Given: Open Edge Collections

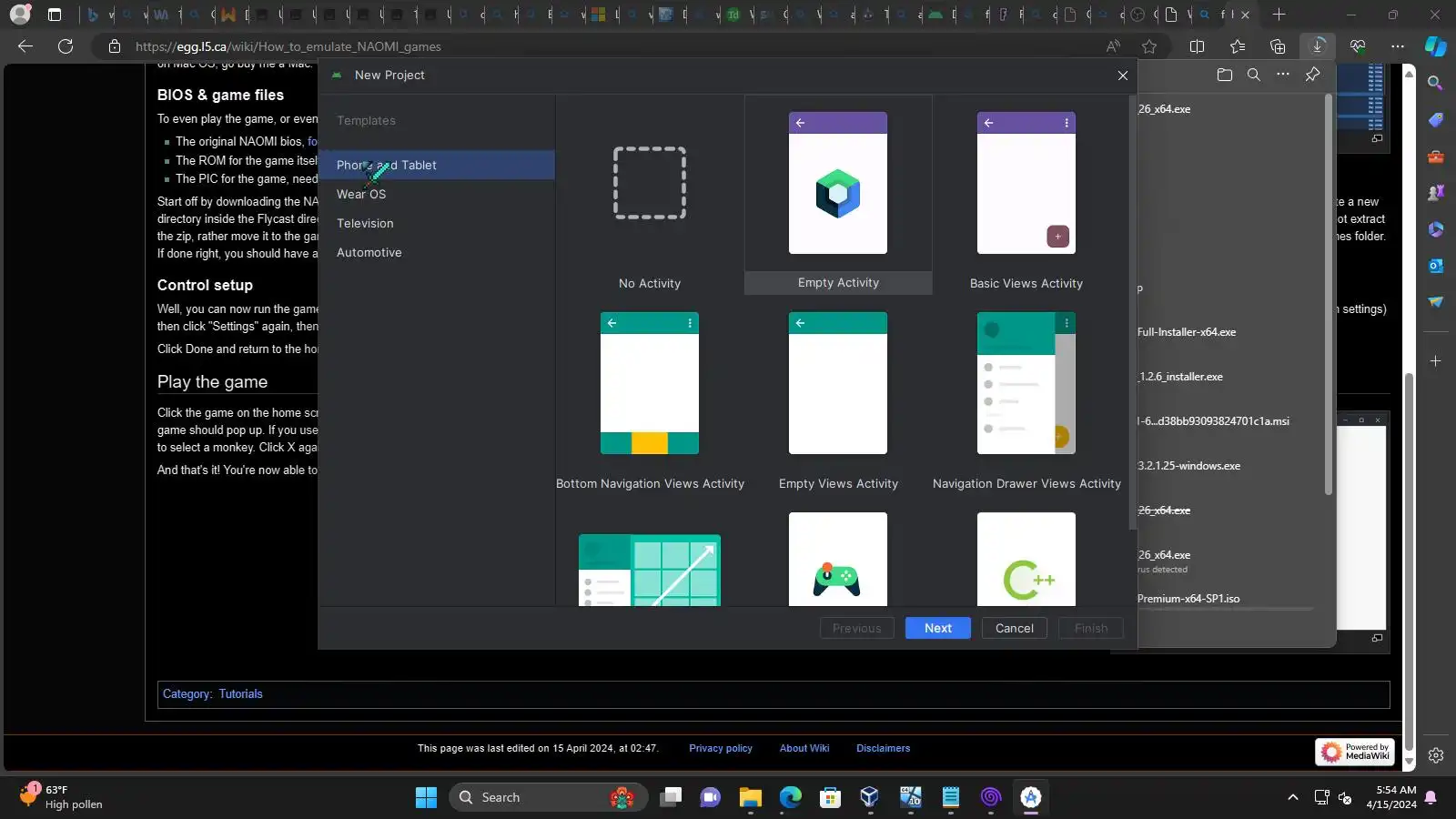Looking at the screenshot, I should pyautogui.click(x=1278, y=46).
